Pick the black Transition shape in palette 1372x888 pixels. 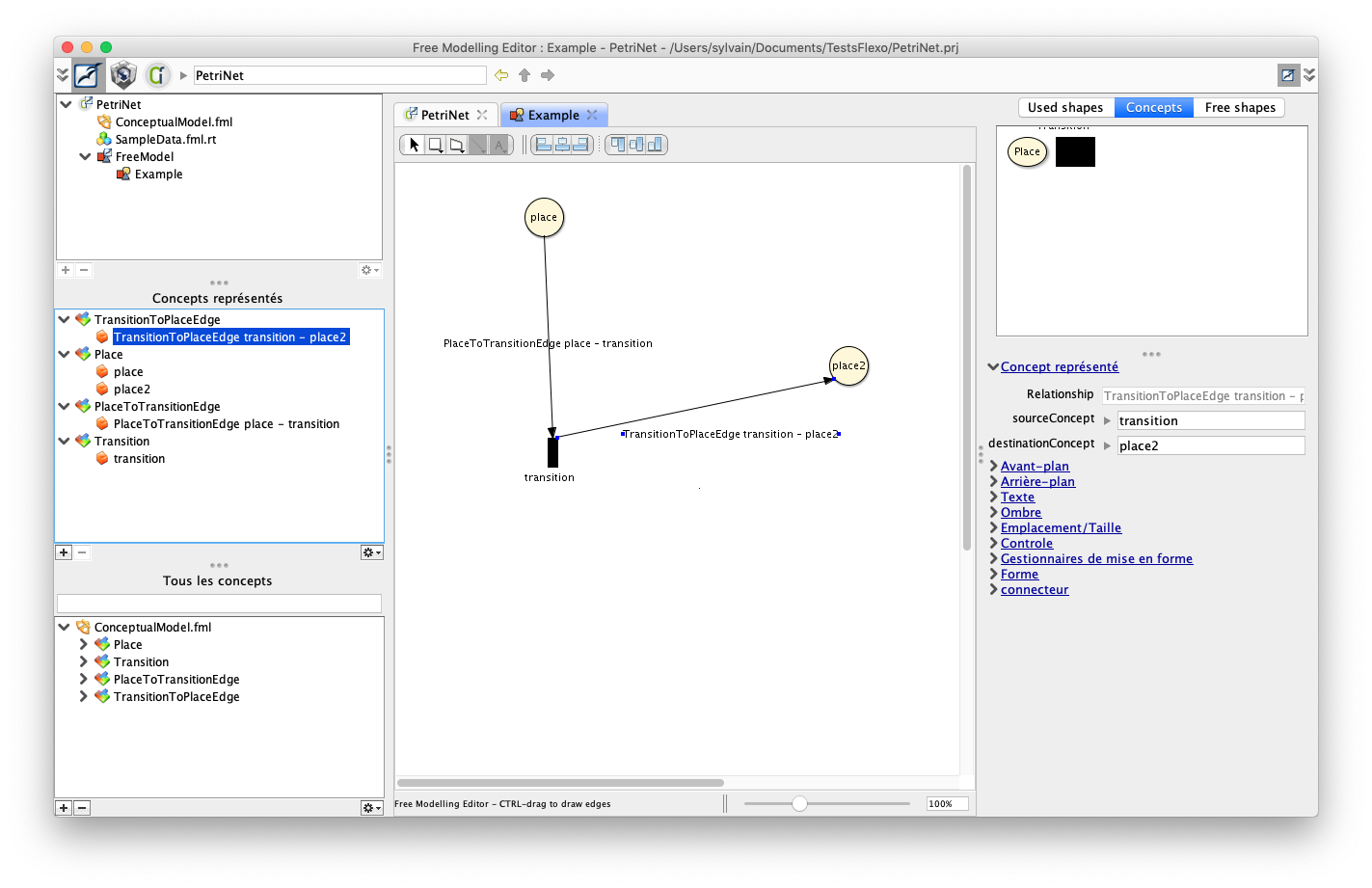point(1075,151)
